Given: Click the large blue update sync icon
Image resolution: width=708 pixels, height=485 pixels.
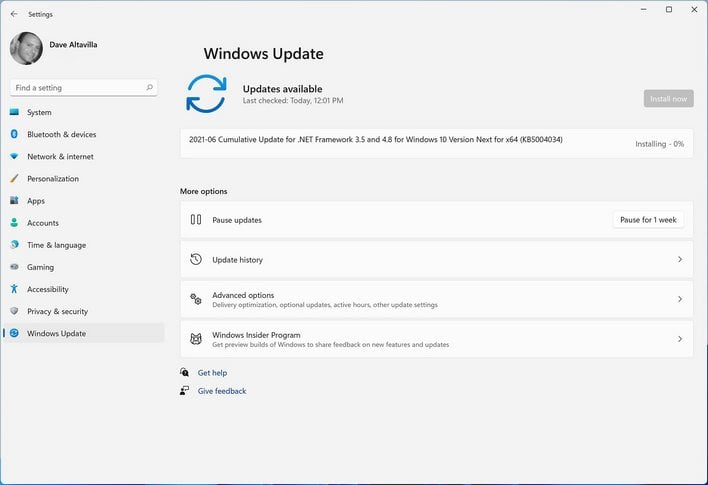Looking at the screenshot, I should pos(206,93).
